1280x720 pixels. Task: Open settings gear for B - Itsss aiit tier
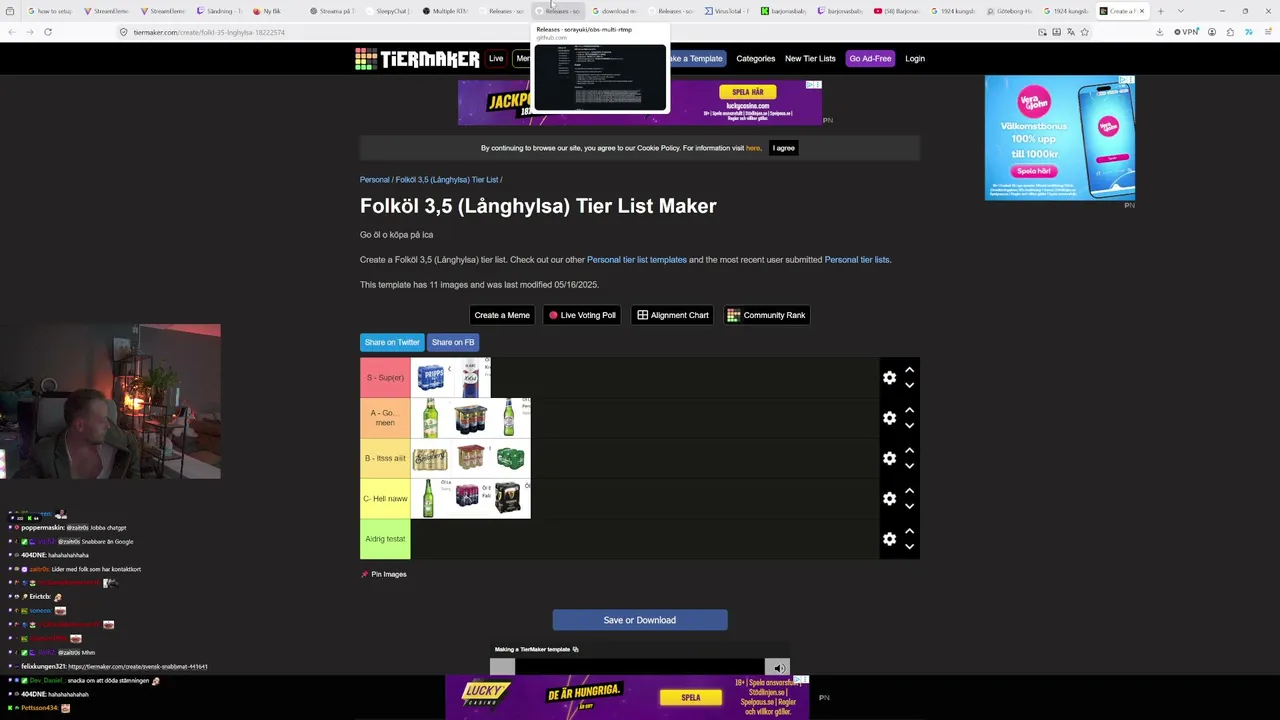click(x=889, y=458)
